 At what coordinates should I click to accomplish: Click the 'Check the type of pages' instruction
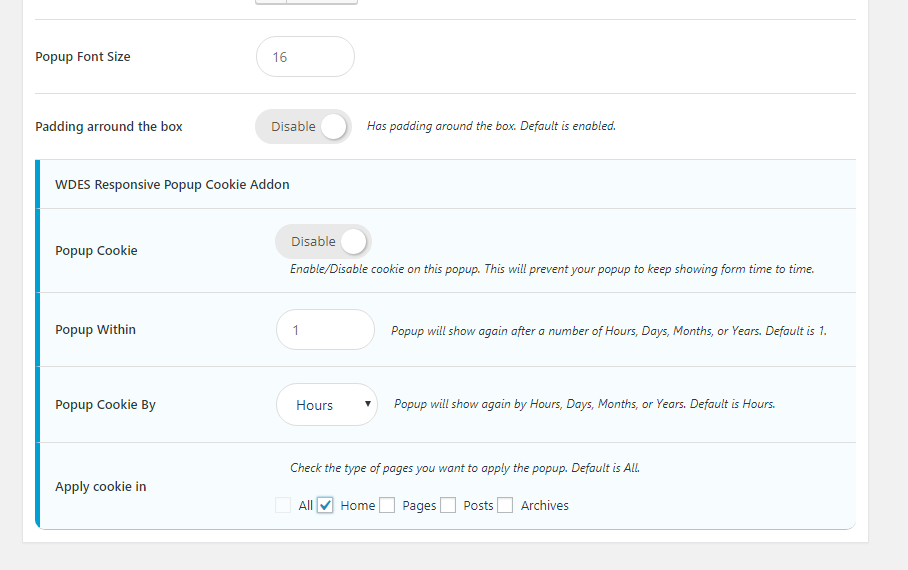coord(464,468)
